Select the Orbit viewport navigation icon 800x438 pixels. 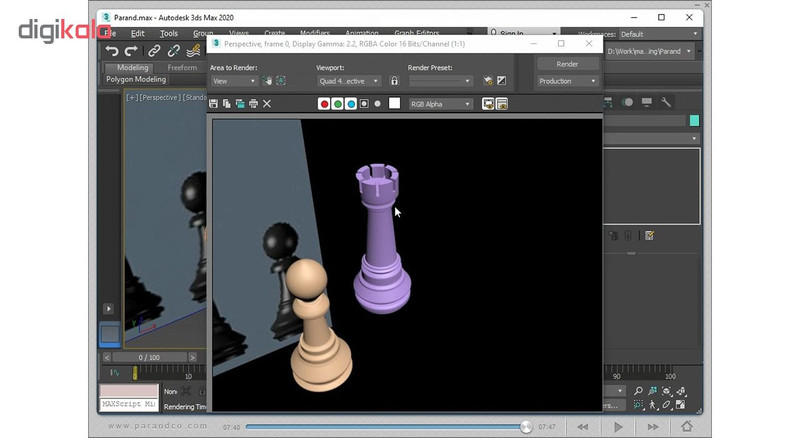point(666,404)
